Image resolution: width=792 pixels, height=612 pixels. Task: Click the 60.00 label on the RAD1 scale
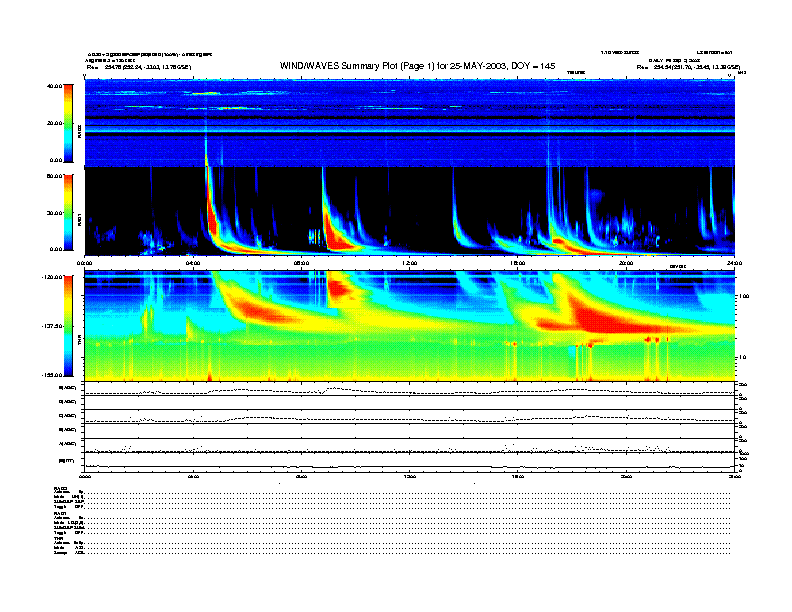(54, 176)
